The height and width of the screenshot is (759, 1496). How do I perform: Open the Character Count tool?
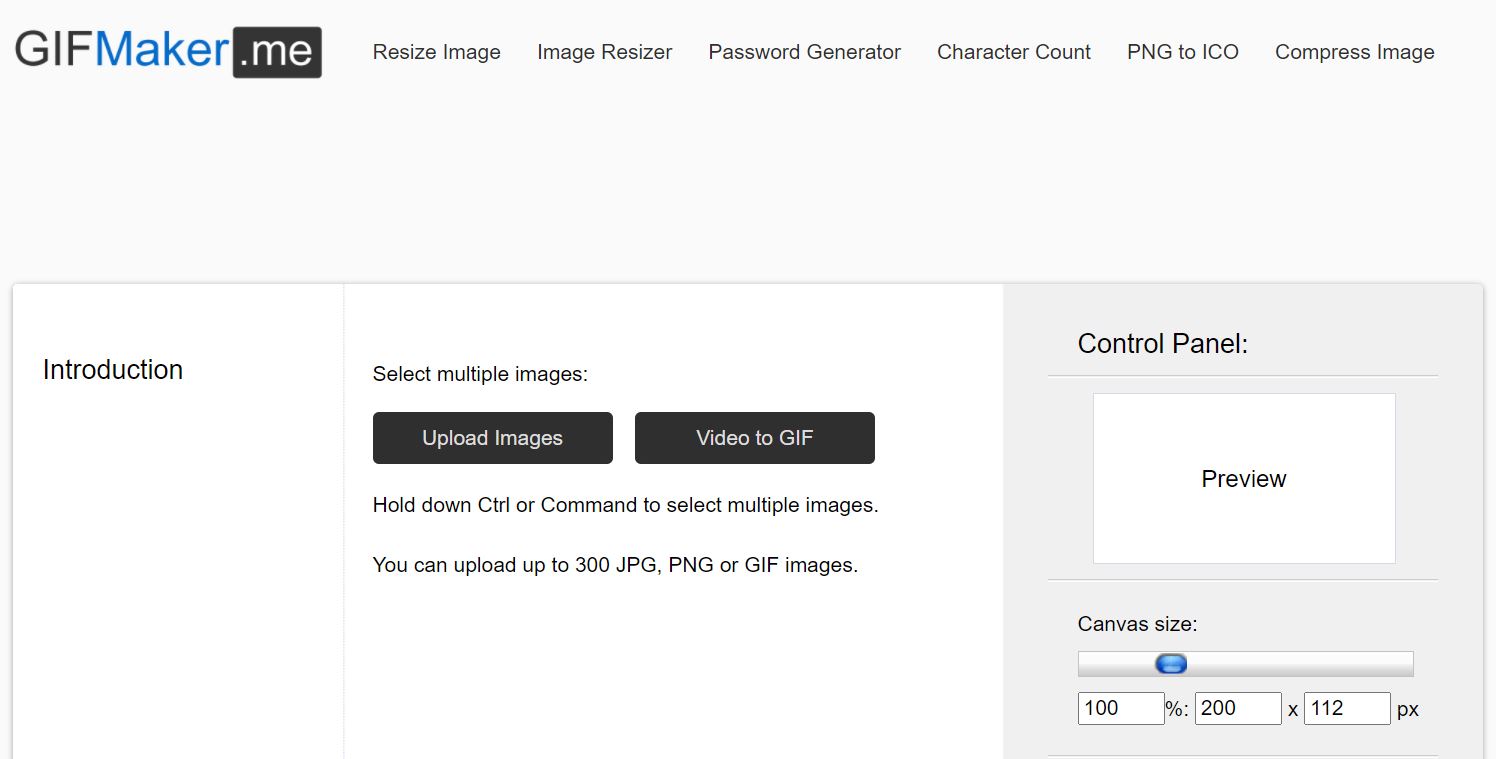pyautogui.click(x=1013, y=51)
